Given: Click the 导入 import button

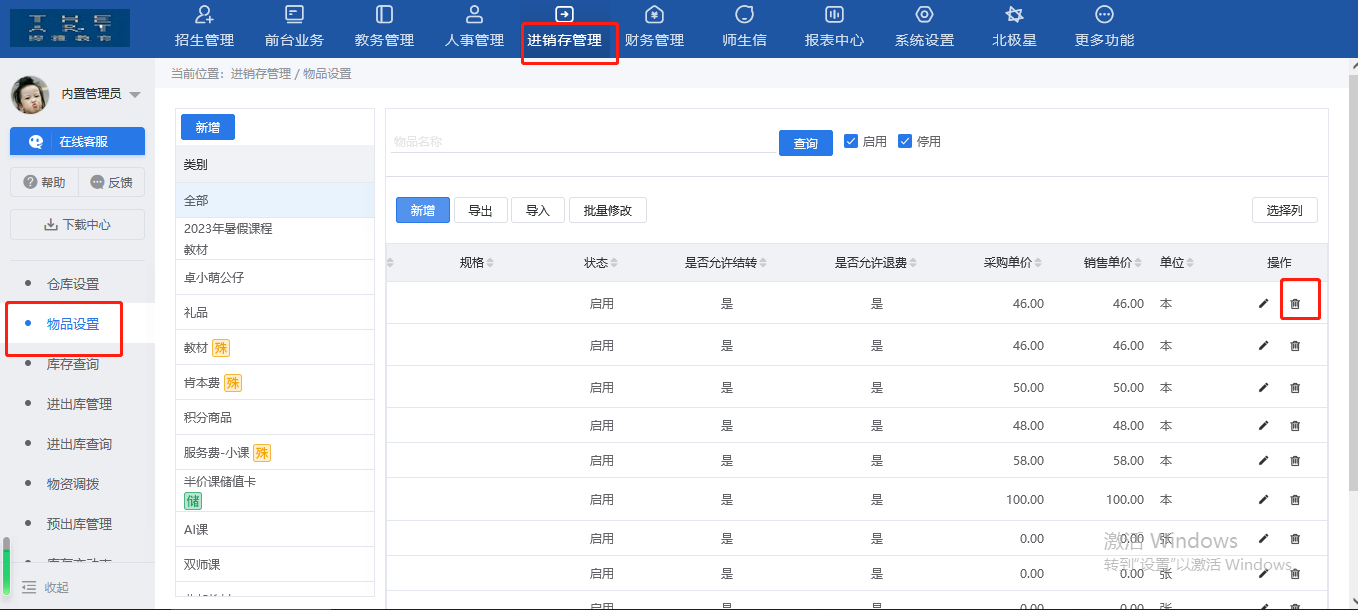Looking at the screenshot, I should click(538, 210).
